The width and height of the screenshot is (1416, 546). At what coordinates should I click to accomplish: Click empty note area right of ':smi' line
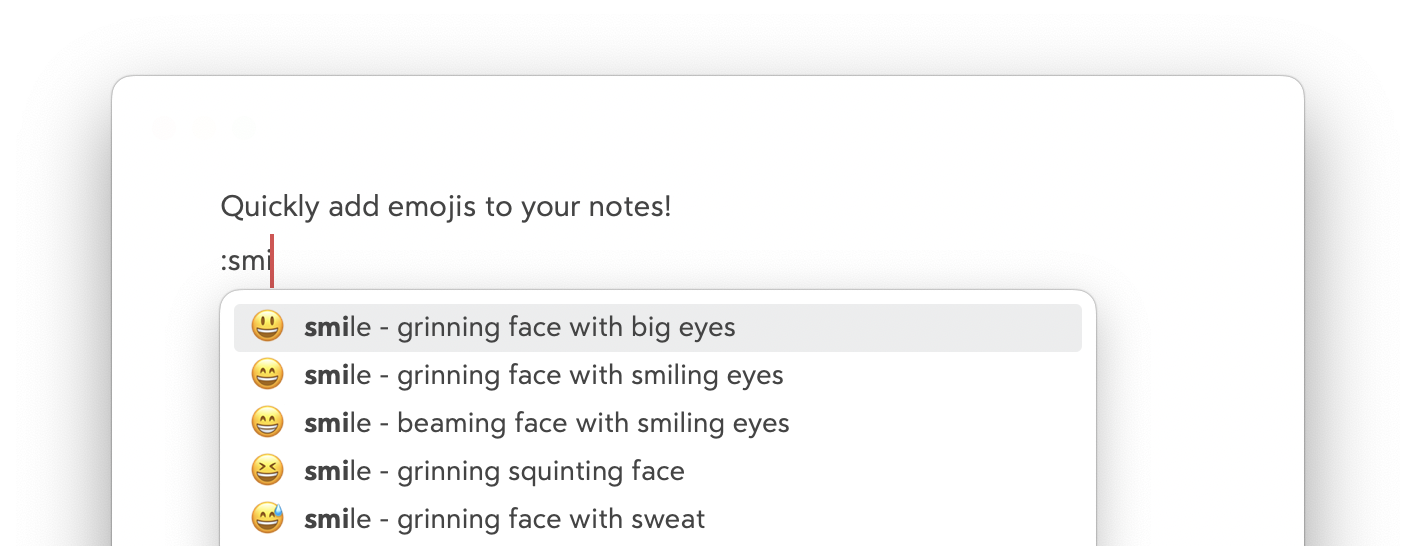pos(700,262)
